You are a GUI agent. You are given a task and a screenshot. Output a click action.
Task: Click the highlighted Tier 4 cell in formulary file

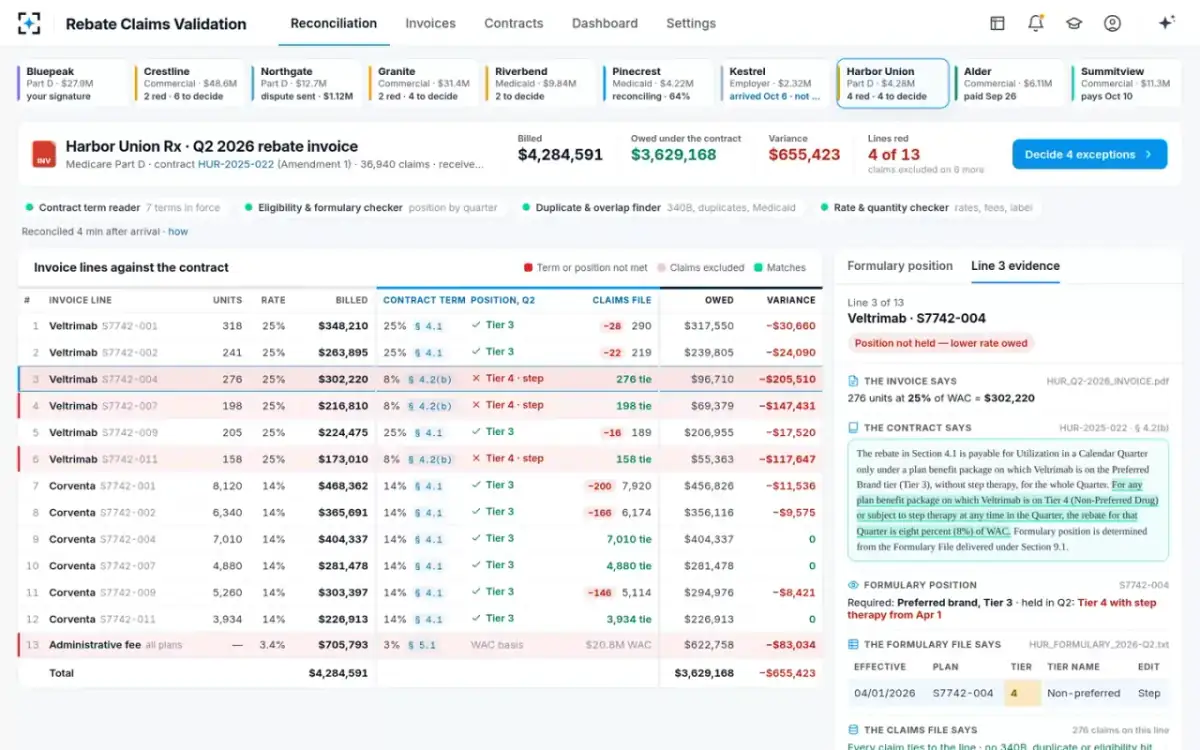coord(1022,693)
